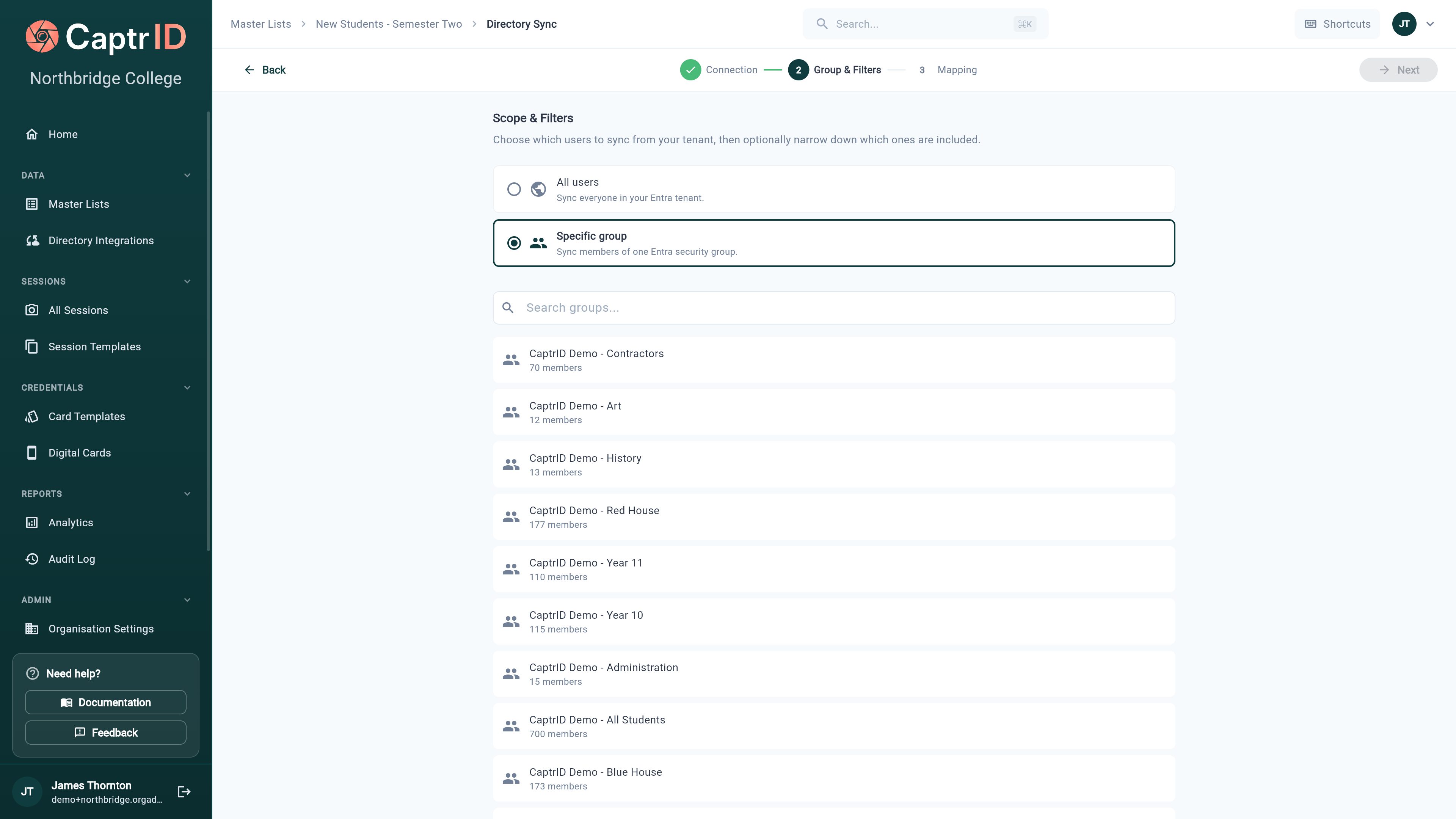1456x819 pixels.
Task: Focus the top Search field
Action: coord(925,24)
